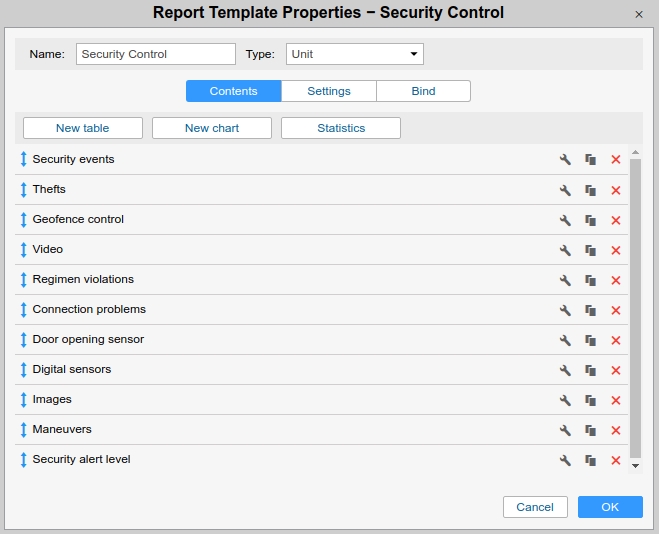Delete the Images row
This screenshot has height=534, width=659.
(x=616, y=400)
